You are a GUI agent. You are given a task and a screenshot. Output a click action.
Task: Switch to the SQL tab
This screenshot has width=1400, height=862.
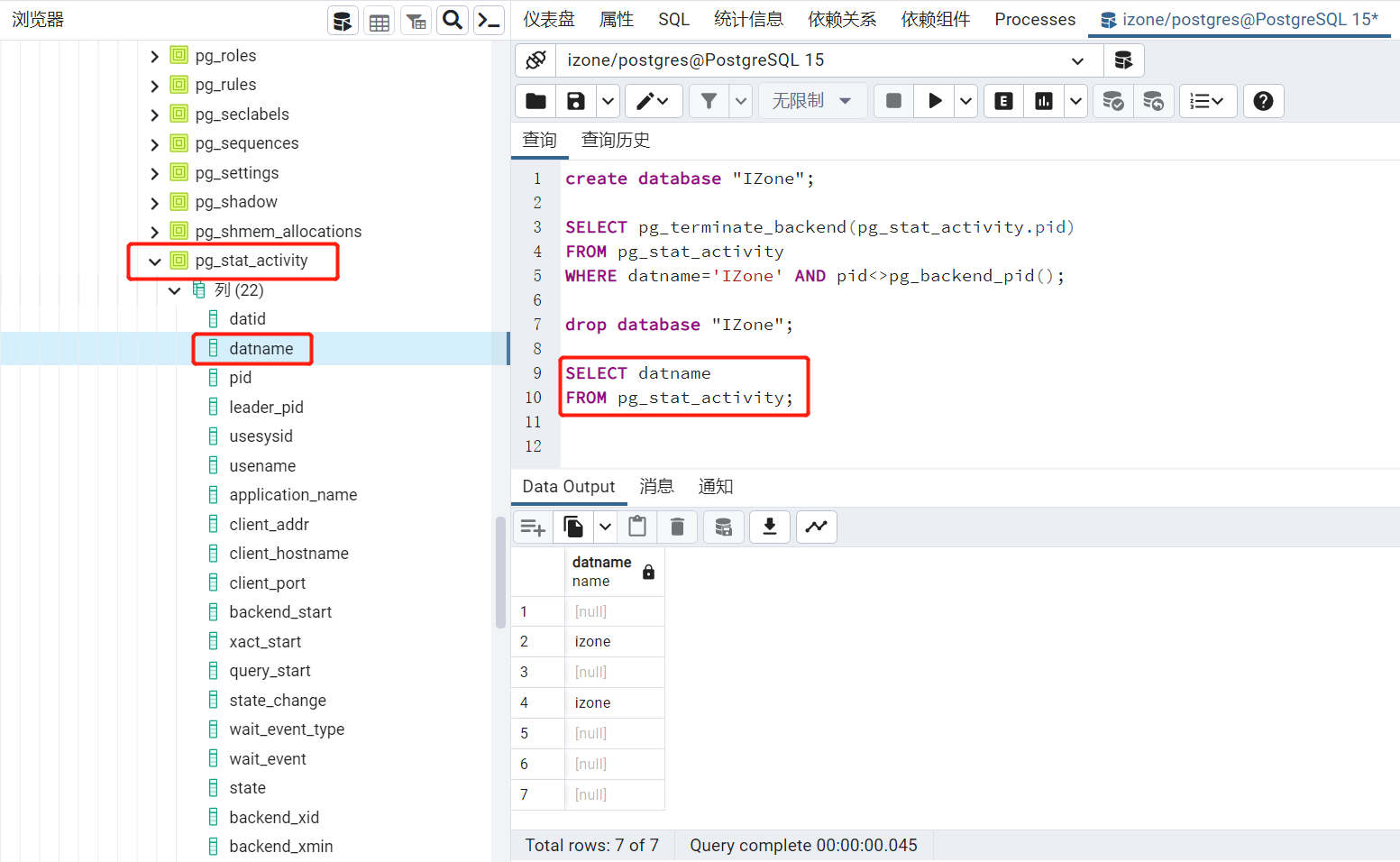[673, 20]
